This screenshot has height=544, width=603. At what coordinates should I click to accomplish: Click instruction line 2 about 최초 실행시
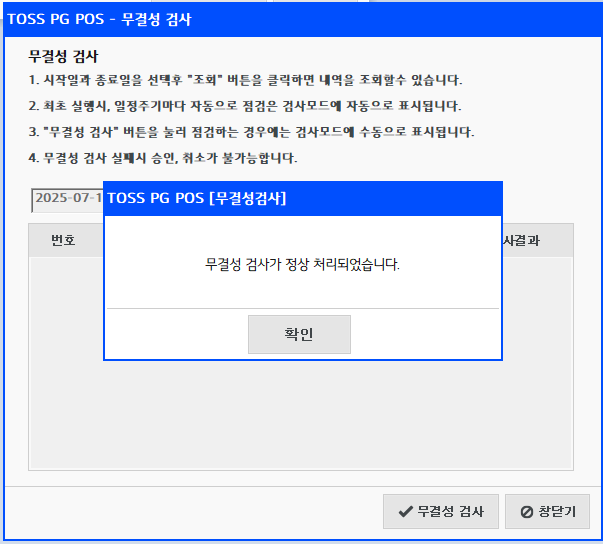tap(245, 106)
